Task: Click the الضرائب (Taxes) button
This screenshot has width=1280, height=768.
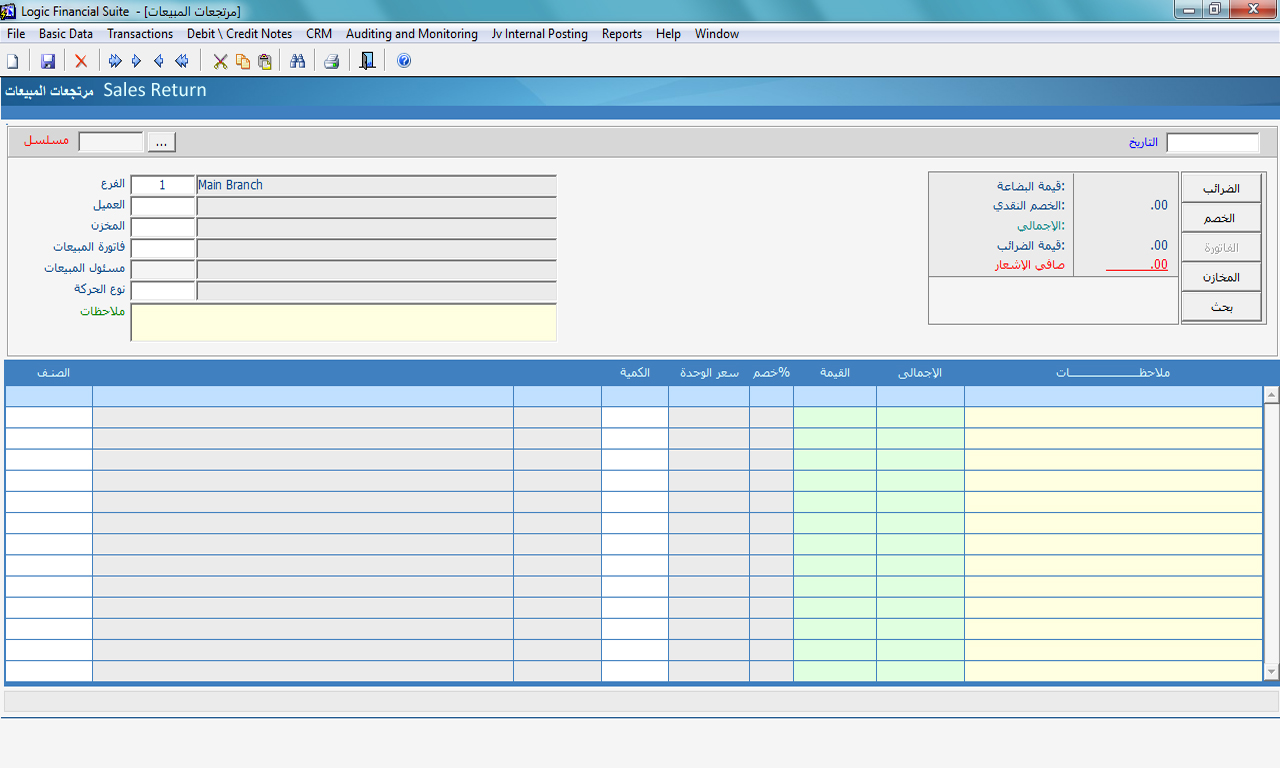Action: point(1221,188)
